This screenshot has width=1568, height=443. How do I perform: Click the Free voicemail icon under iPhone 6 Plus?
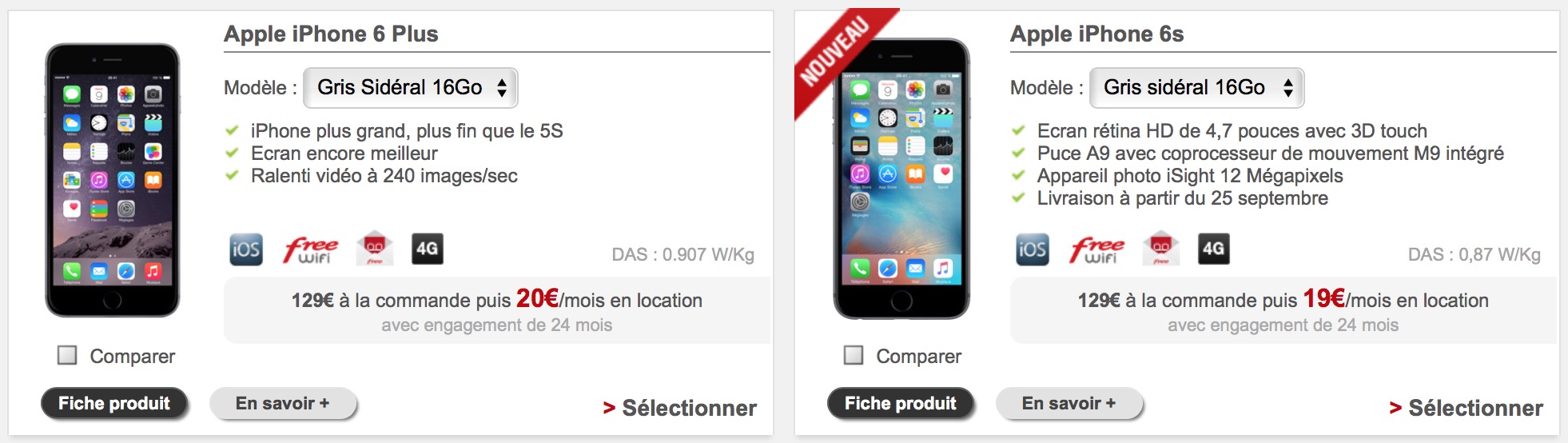[x=375, y=248]
